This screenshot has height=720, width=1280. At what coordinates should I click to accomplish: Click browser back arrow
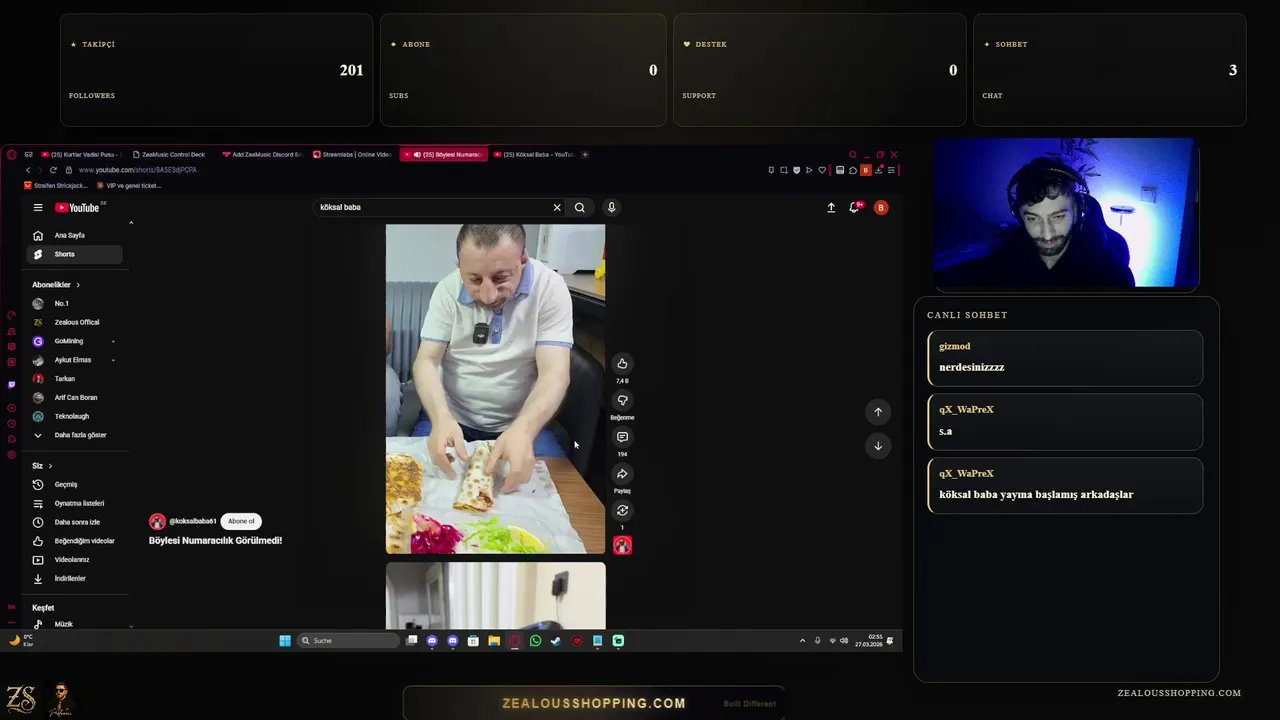28,170
